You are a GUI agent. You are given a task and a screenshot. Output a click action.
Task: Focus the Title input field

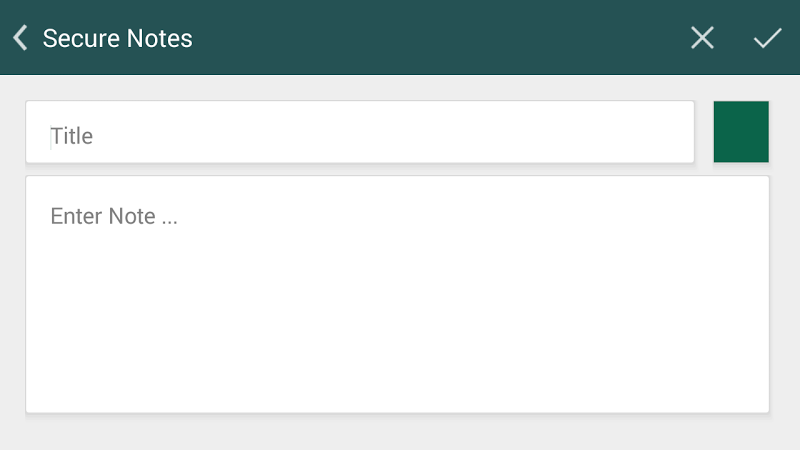coord(360,131)
